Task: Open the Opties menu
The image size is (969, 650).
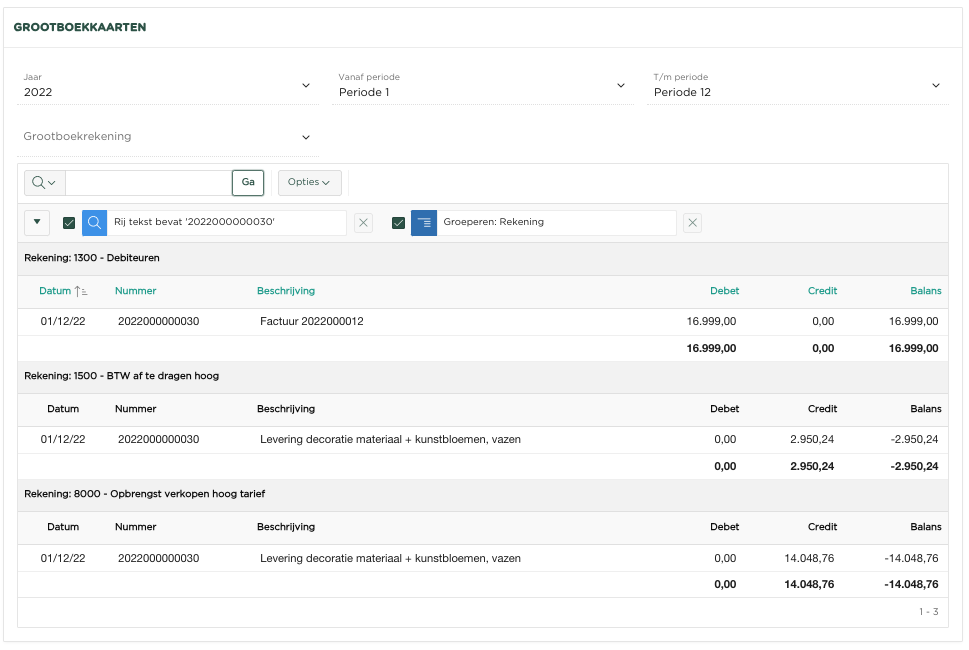Action: click(309, 183)
